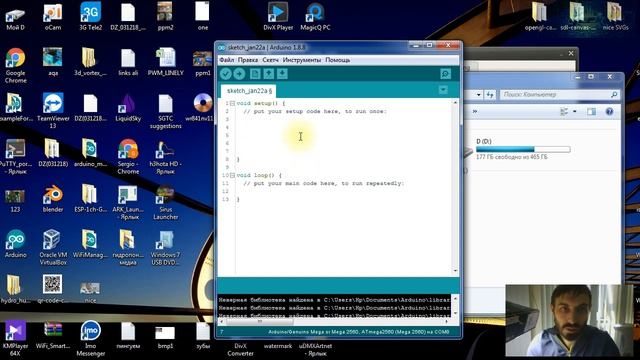Open the Serial Monitor magnifier icon
Image resolution: width=640 pixels, height=360 pixels.
pos(445,74)
